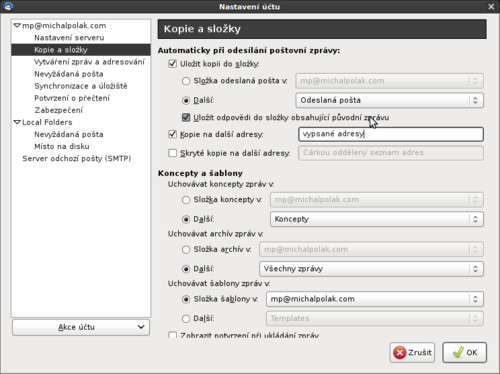Collapse the Local Folders tree
The width and height of the screenshot is (500, 374).
[17, 122]
